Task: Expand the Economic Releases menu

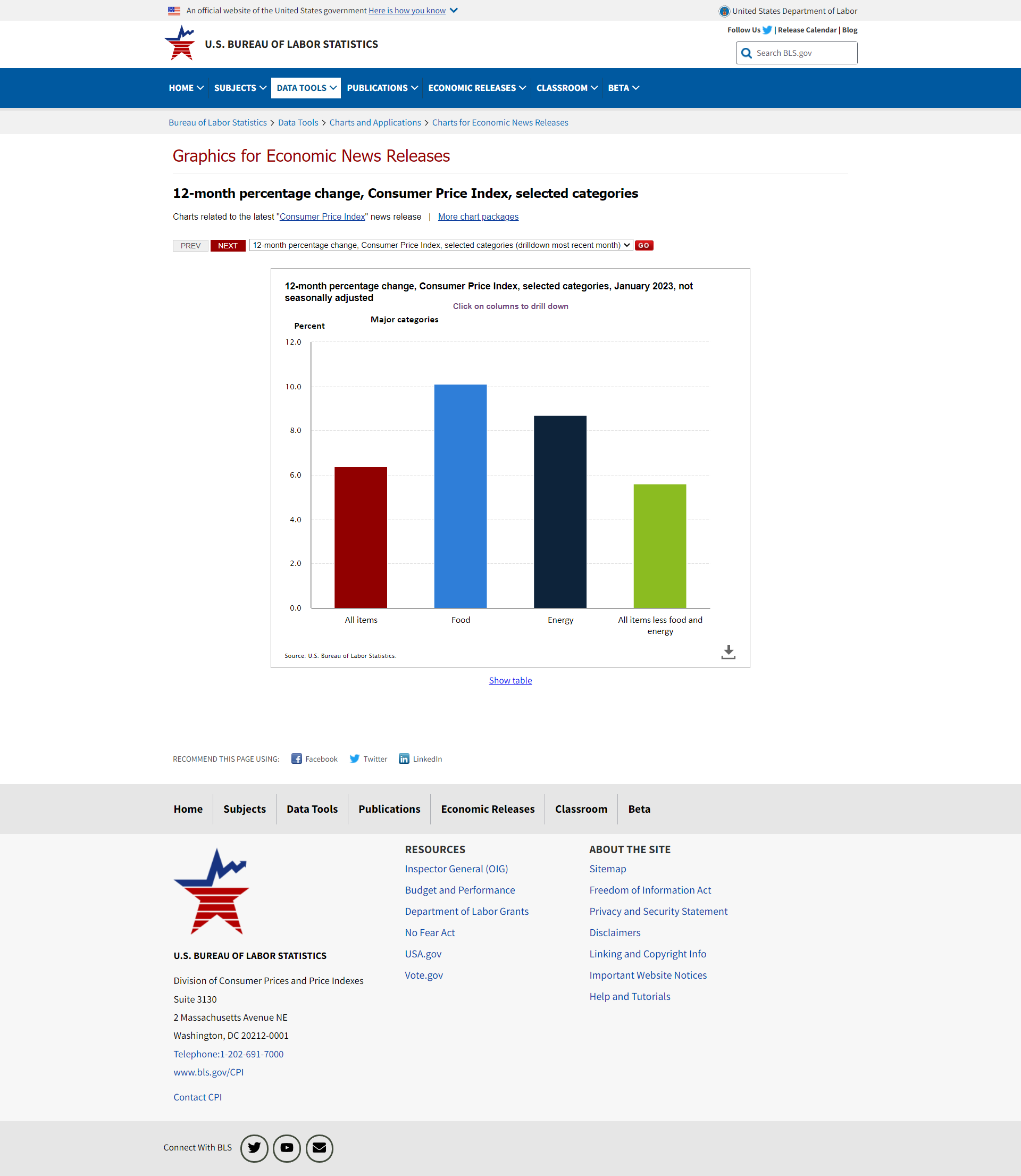Action: [476, 88]
